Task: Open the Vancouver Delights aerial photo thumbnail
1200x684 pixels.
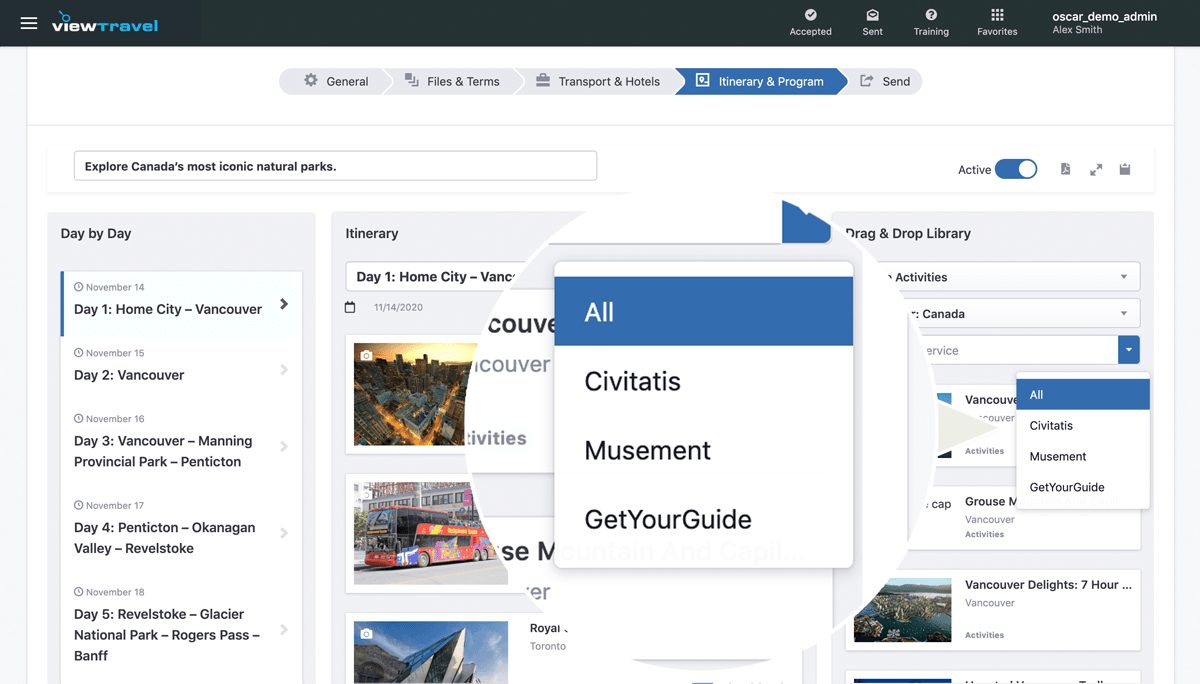Action: tap(903, 609)
